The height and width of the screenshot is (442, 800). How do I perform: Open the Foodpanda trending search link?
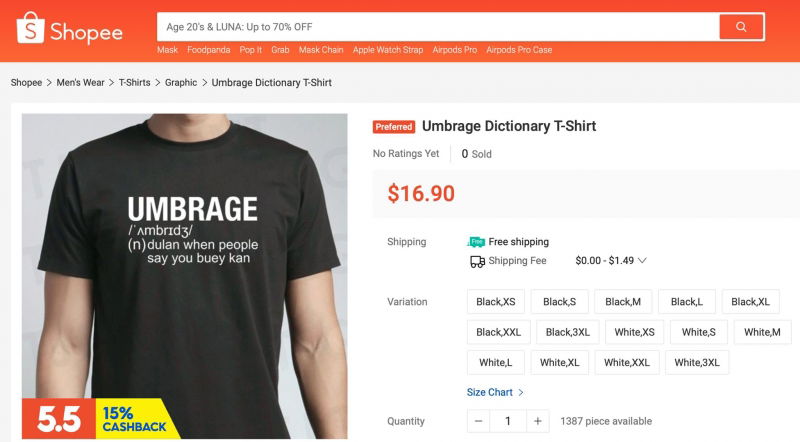click(x=208, y=50)
